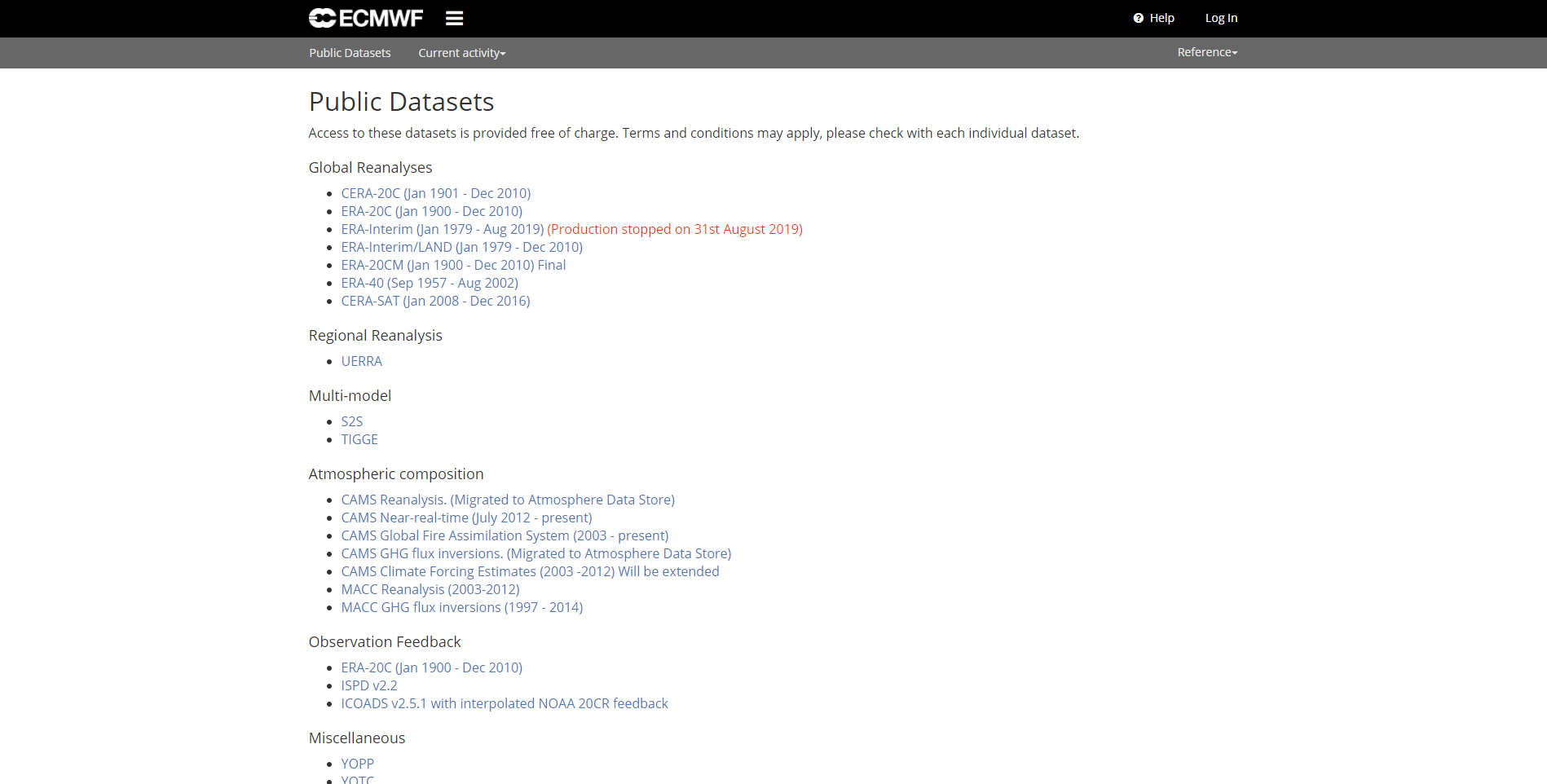The image size is (1547, 784).
Task: Open MACC GHG flux inversions (1997 - 2014)
Action: coord(462,607)
